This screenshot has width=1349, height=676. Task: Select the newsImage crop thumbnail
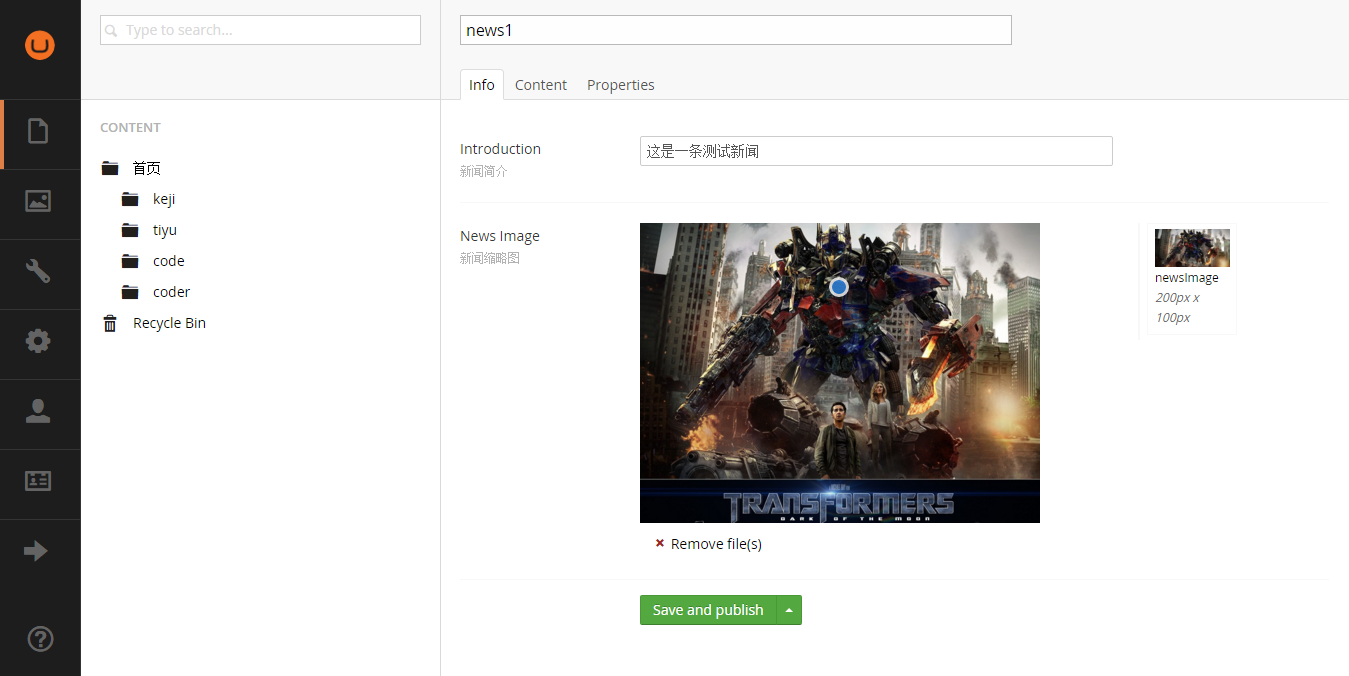click(1192, 248)
